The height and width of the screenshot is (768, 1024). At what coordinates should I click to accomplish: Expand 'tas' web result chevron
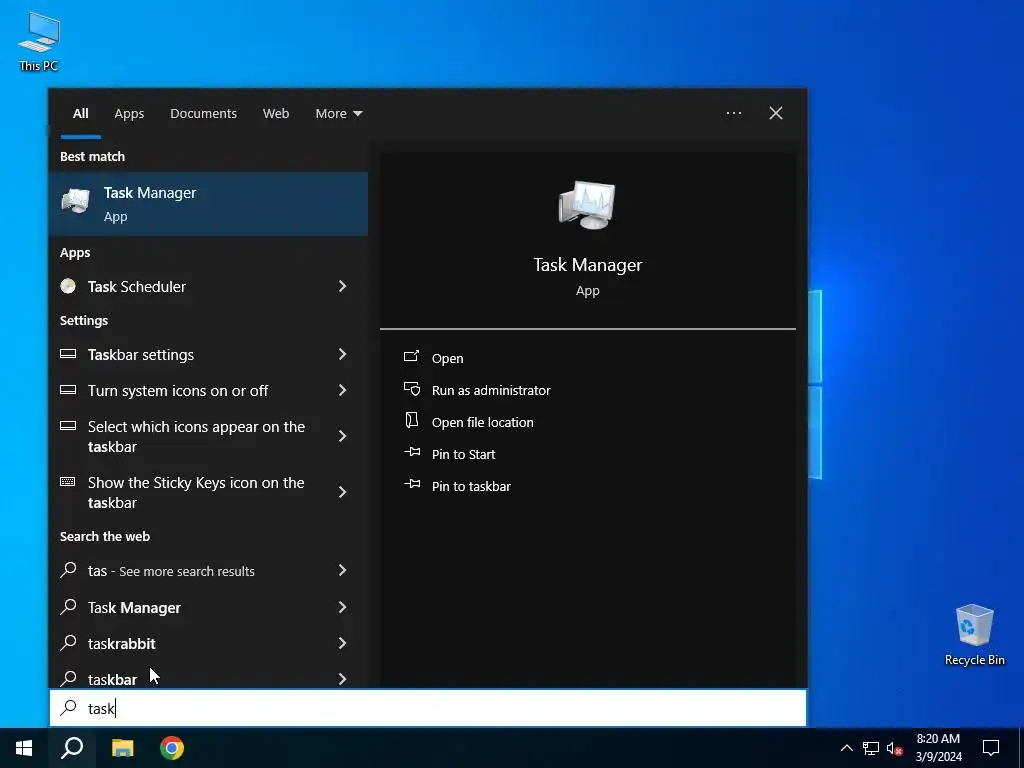[342, 570]
